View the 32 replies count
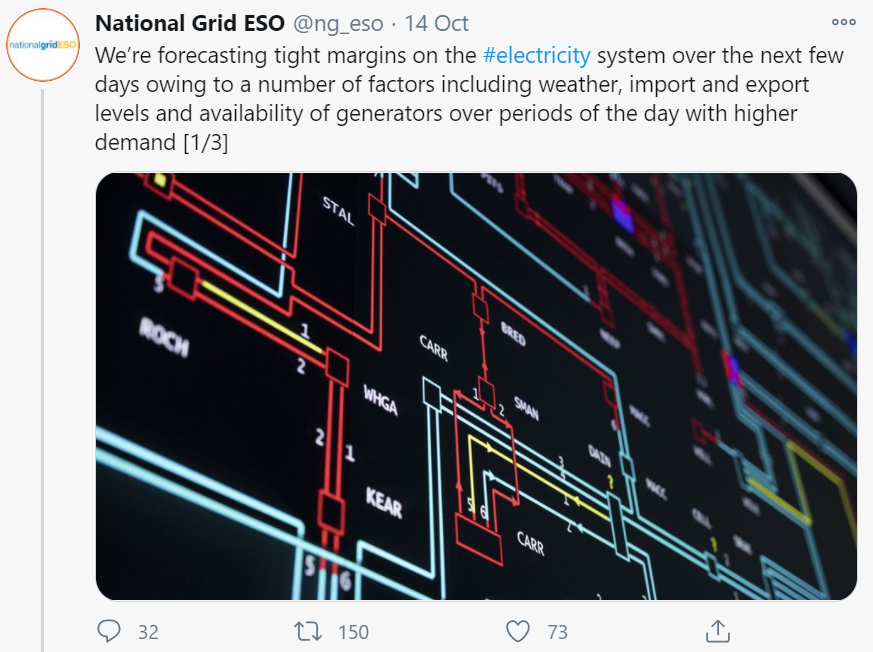This screenshot has width=873, height=652. pos(146,632)
